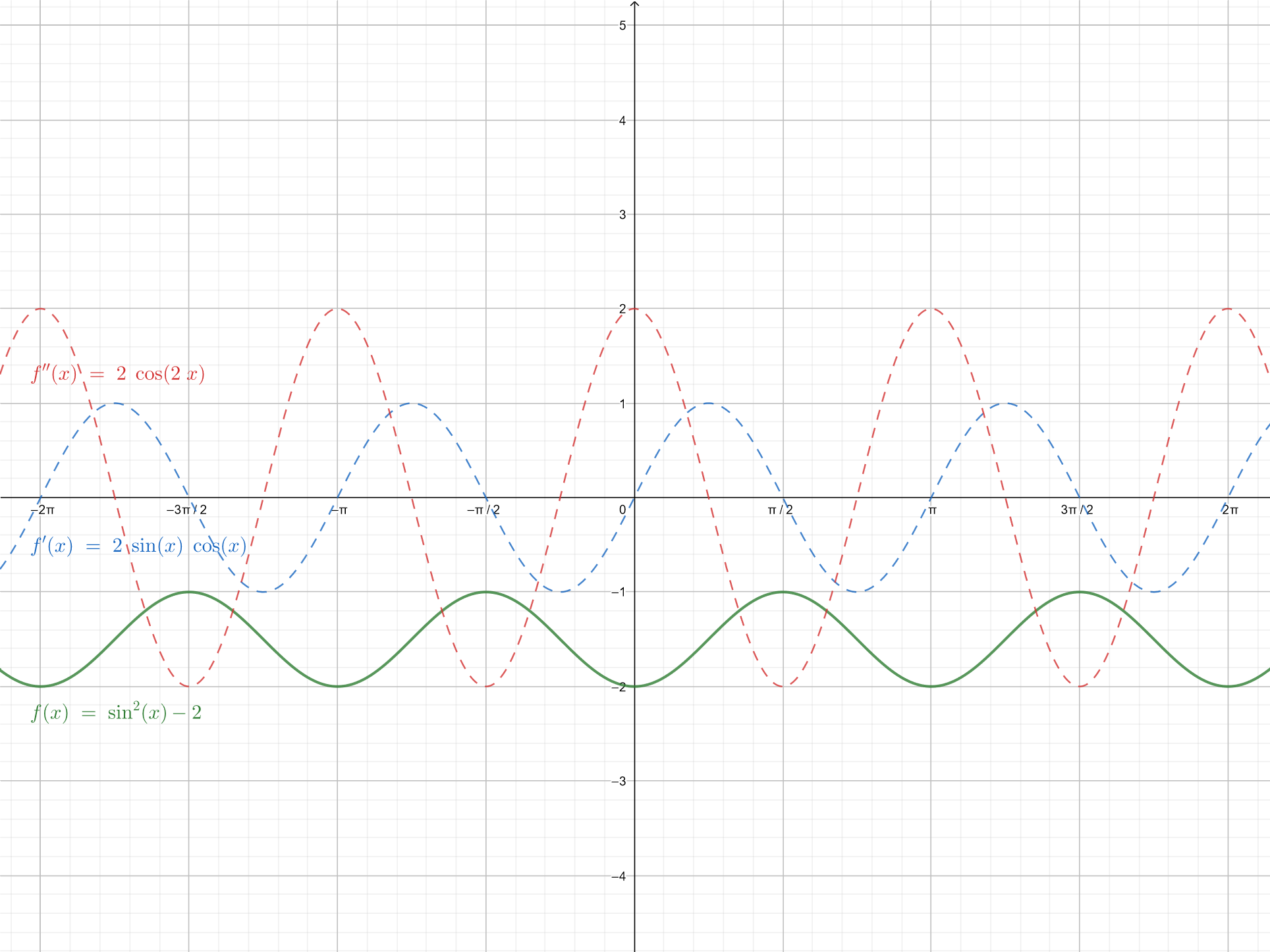Screen dimensions: 1270x952
Task: Click the y-axis arrowhead at the top
Action: pyautogui.click(x=635, y=5)
